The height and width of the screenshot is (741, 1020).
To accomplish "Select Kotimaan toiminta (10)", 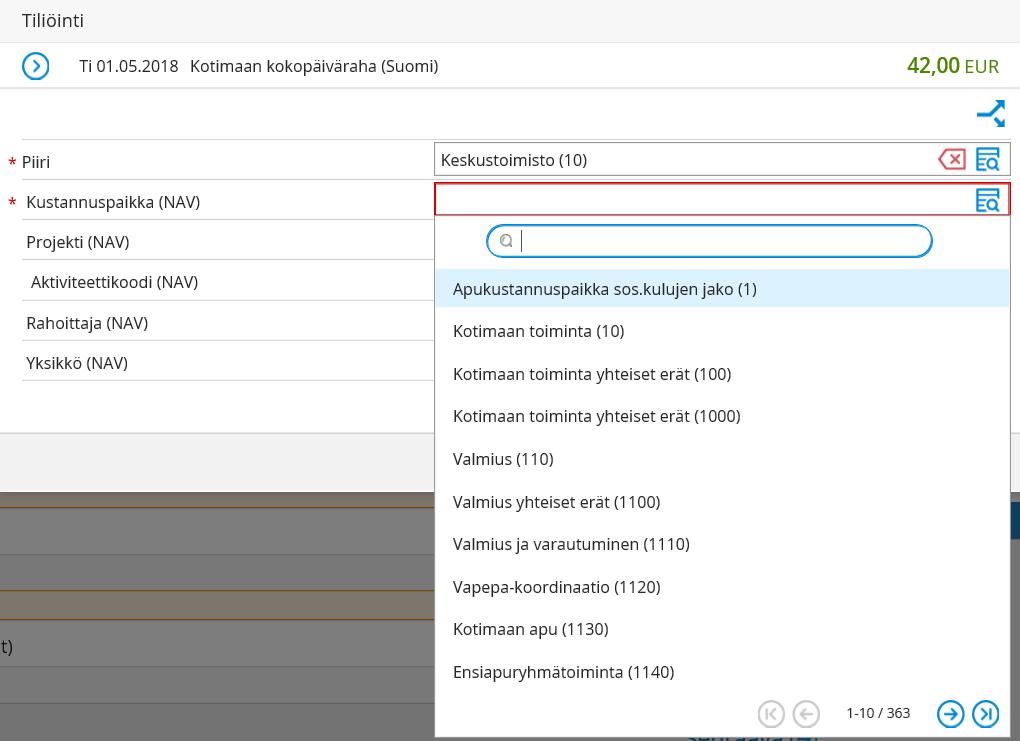I will (x=722, y=331).
